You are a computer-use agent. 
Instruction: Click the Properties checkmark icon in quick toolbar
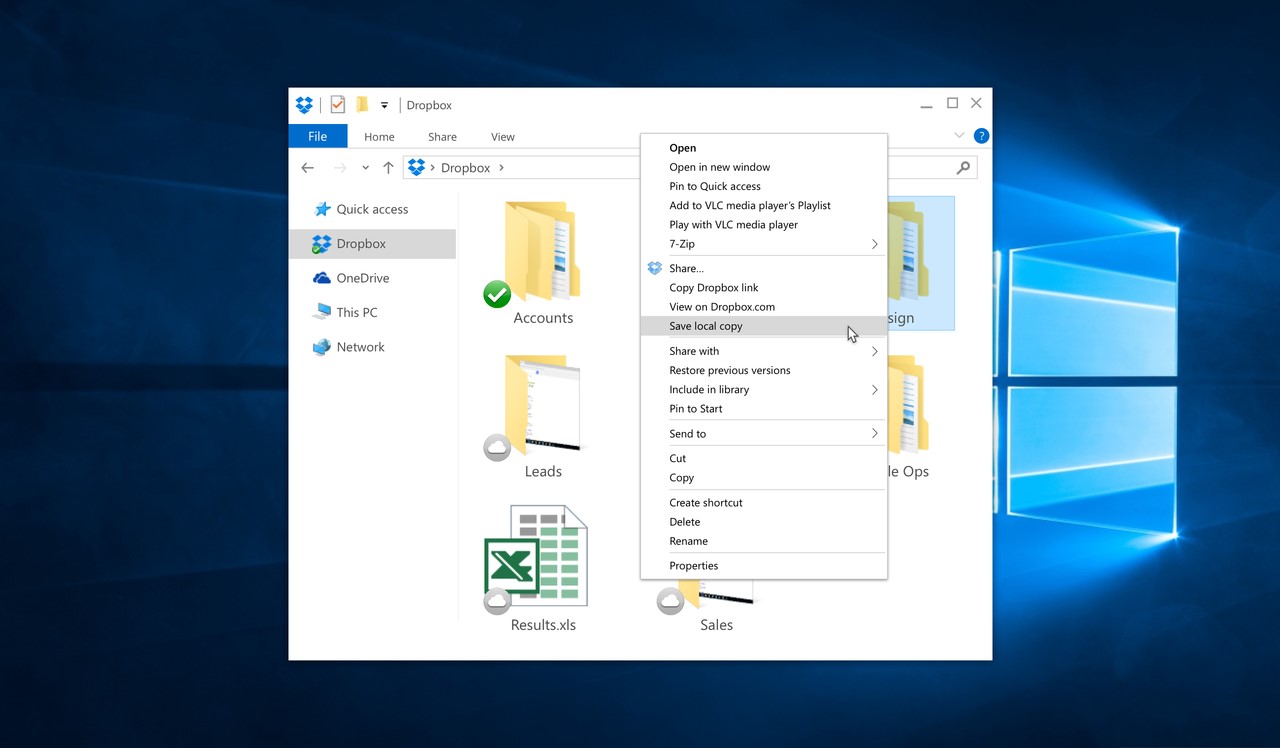coord(337,105)
